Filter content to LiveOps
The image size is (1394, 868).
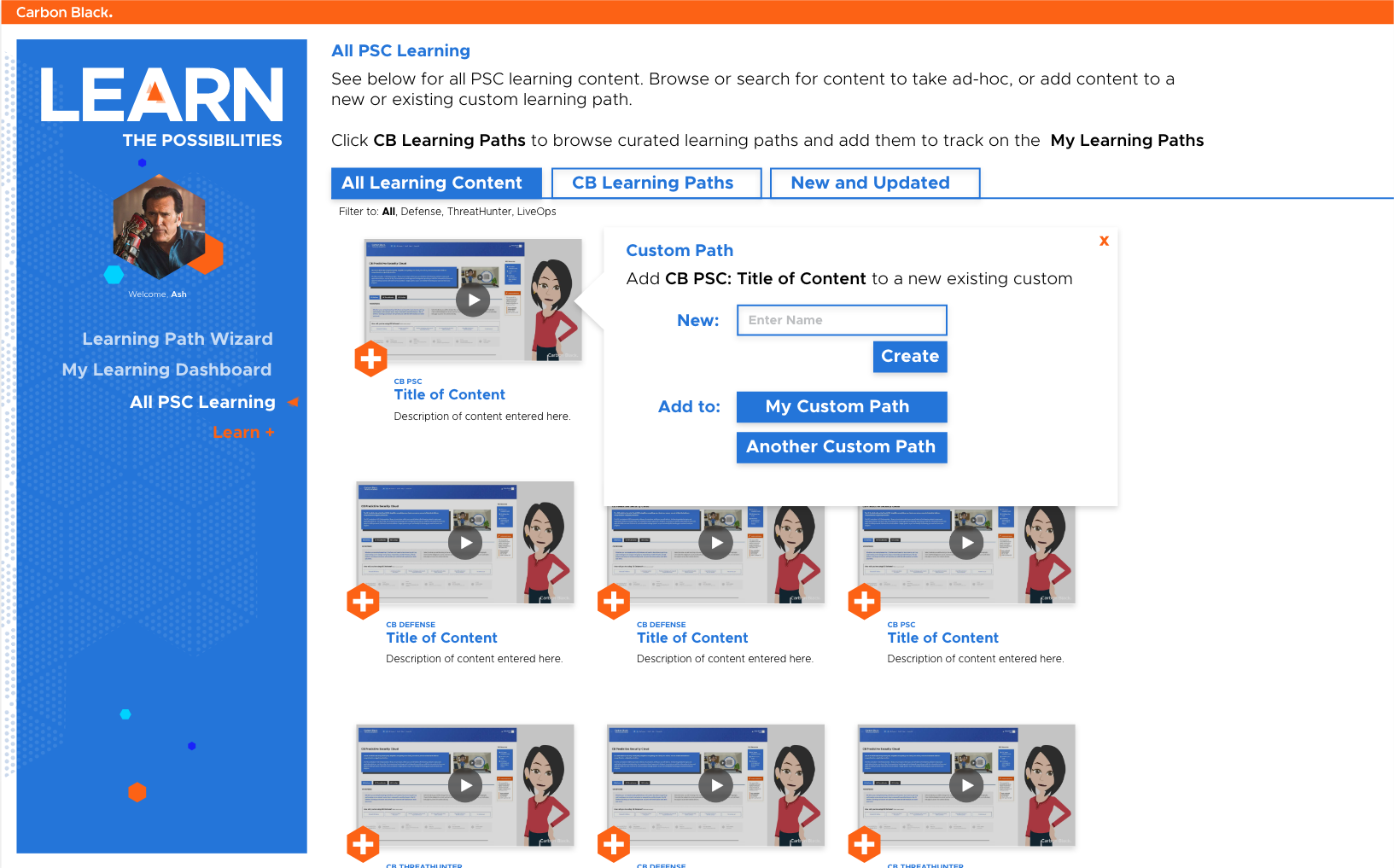tap(536, 212)
